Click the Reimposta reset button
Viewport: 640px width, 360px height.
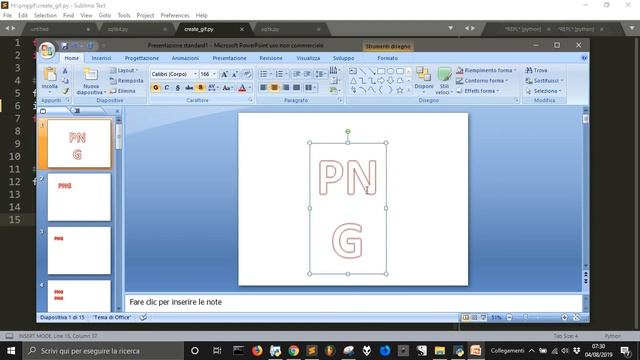pyautogui.click(x=127, y=80)
